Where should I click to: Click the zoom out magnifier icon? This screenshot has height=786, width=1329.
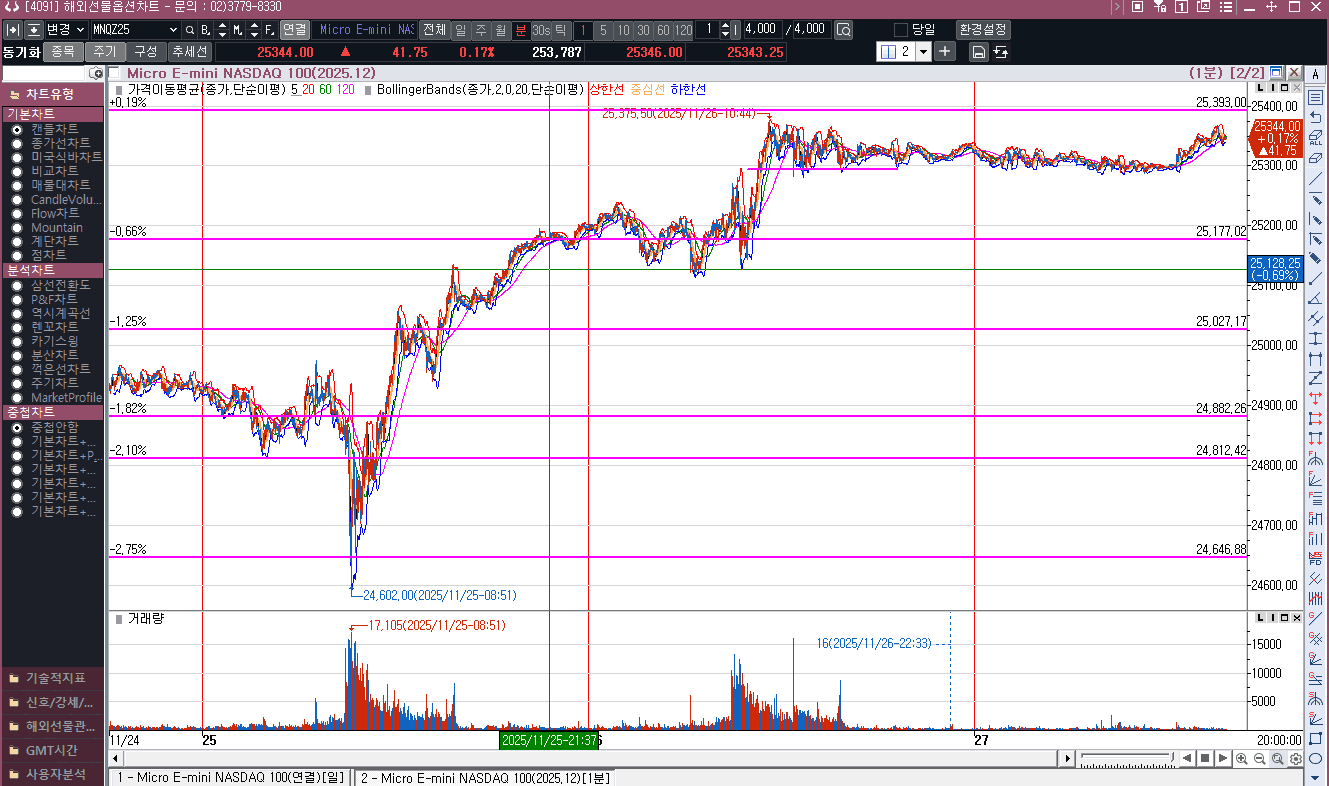[1259, 759]
